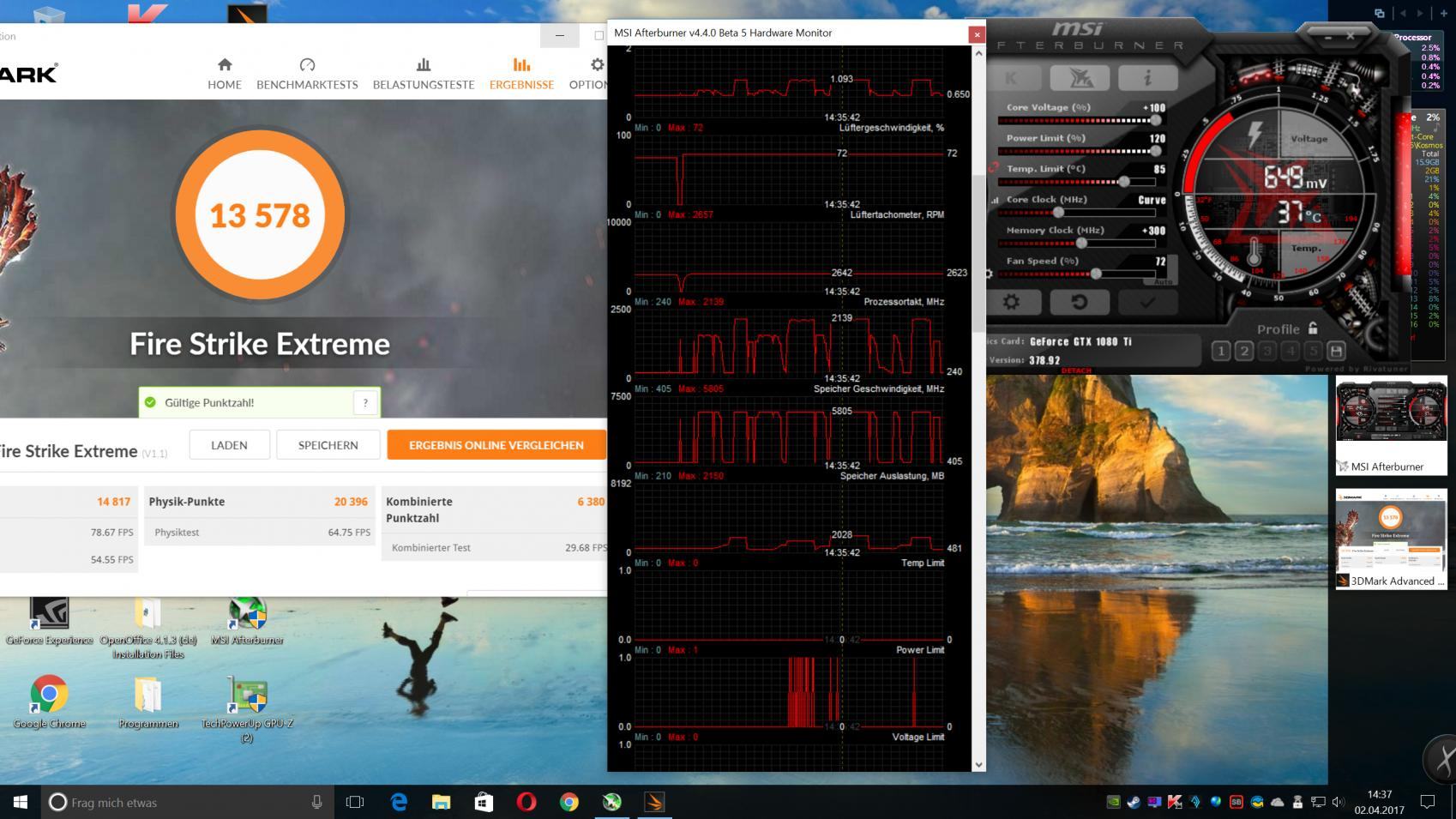Reset Afterburner settings to defaults
This screenshot has width=1456, height=819.
tap(1080, 302)
